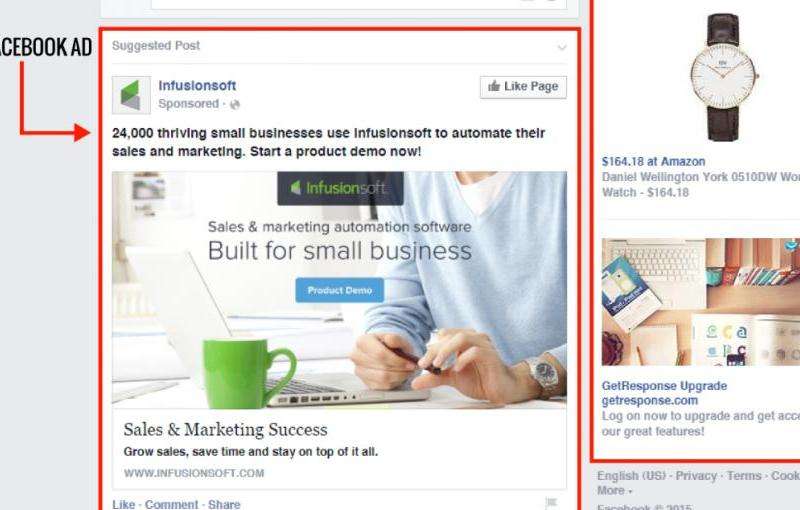Open the GetResponse Upgrade link
This screenshot has width=800, height=510.
point(664,386)
